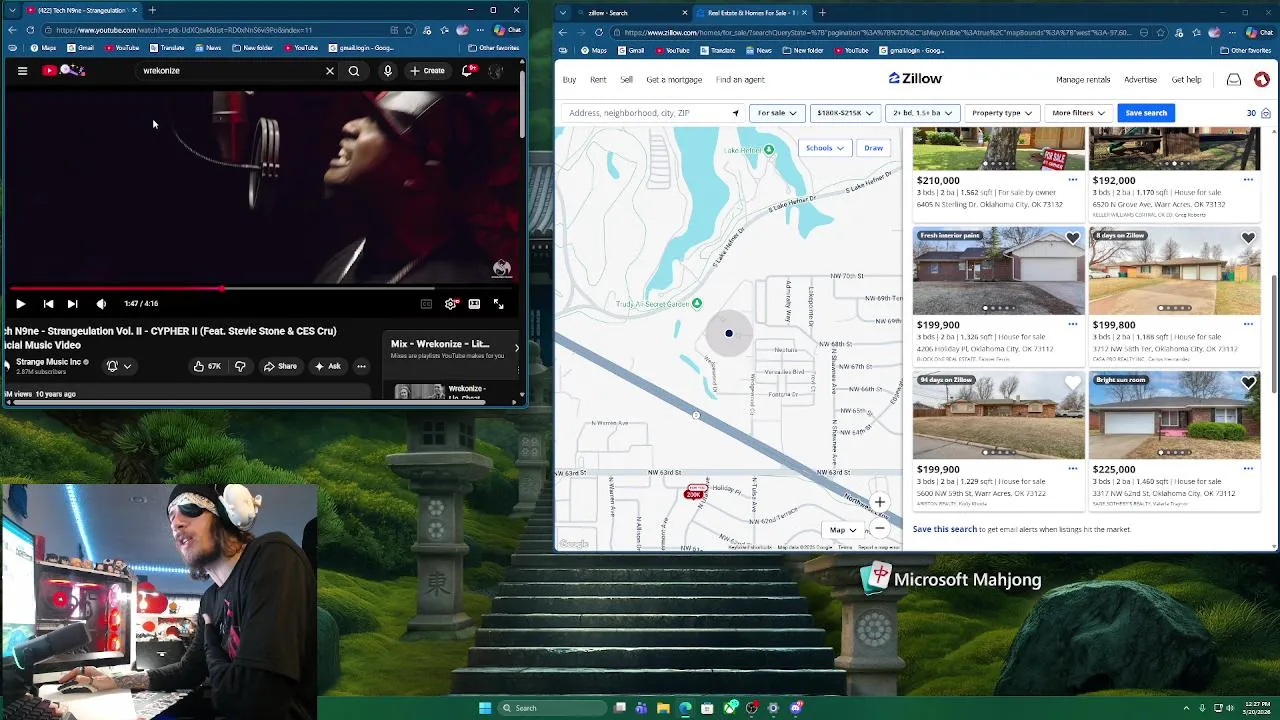The width and height of the screenshot is (1280, 720).
Task: Open Manage rentals link
Action: tap(1083, 80)
